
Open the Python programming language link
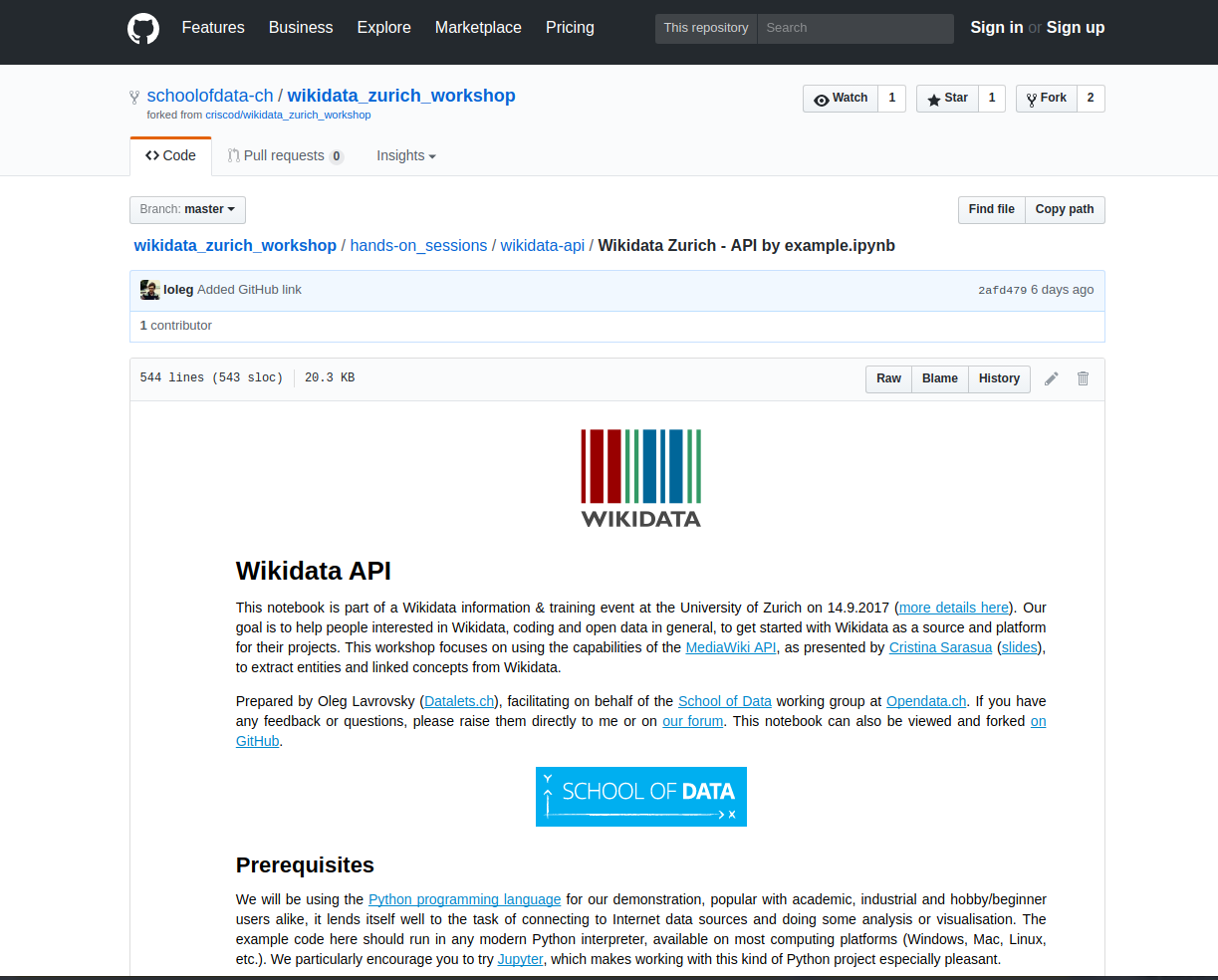click(x=465, y=899)
